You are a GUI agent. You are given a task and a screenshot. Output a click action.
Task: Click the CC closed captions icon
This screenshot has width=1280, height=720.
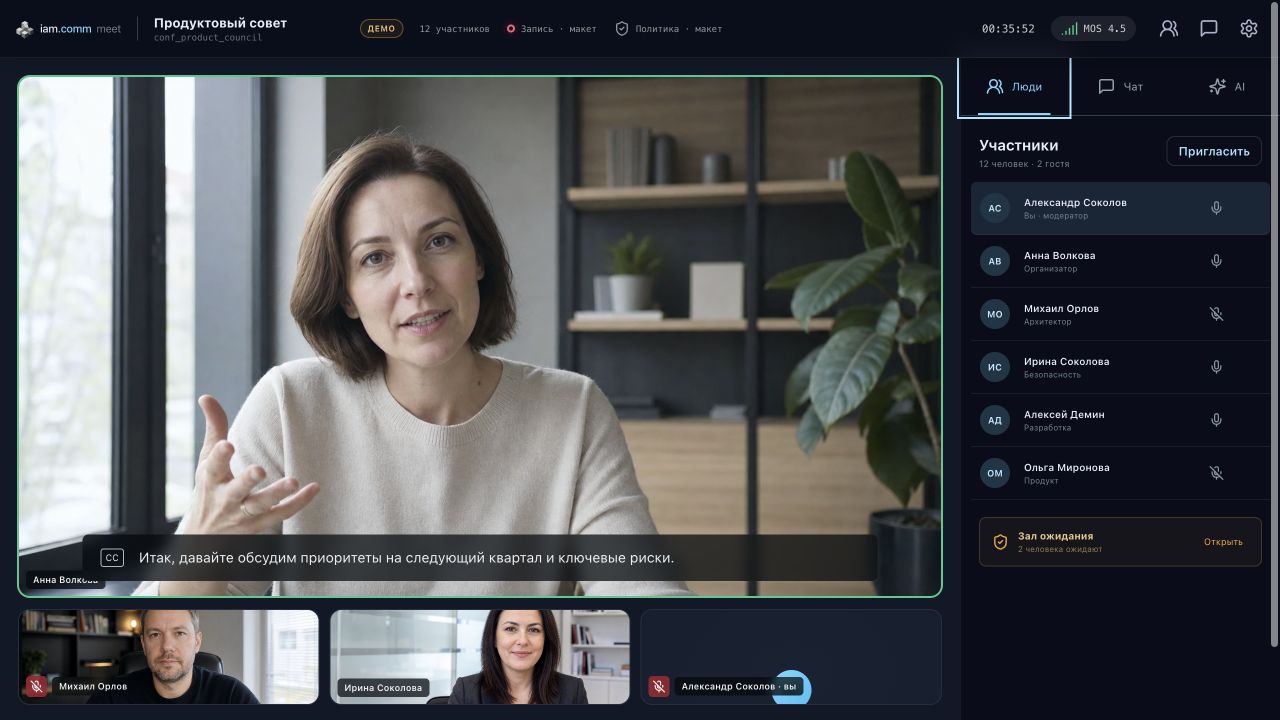pos(112,558)
